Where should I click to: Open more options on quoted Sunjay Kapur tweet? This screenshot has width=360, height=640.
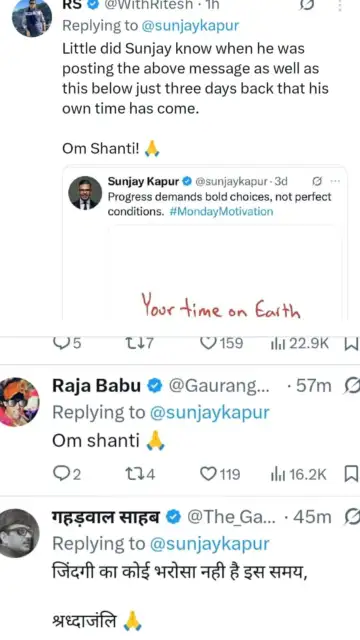335,181
